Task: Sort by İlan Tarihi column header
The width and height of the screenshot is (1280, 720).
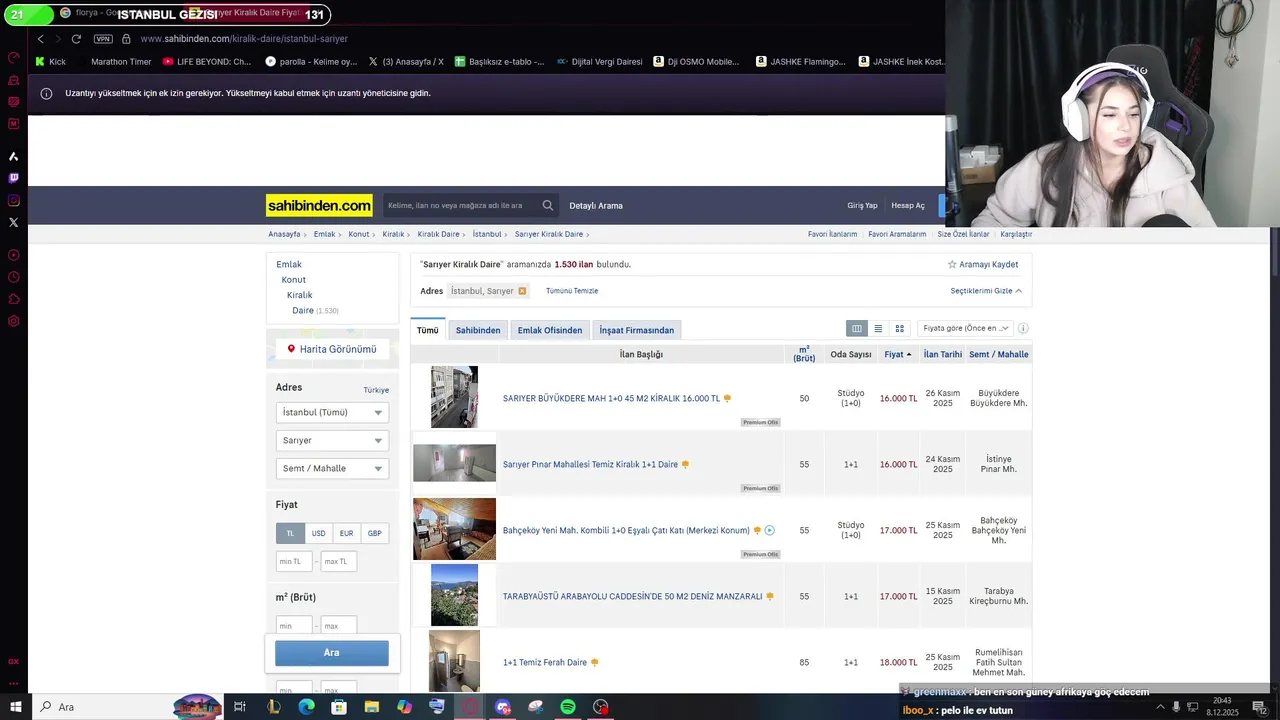Action: 943,354
